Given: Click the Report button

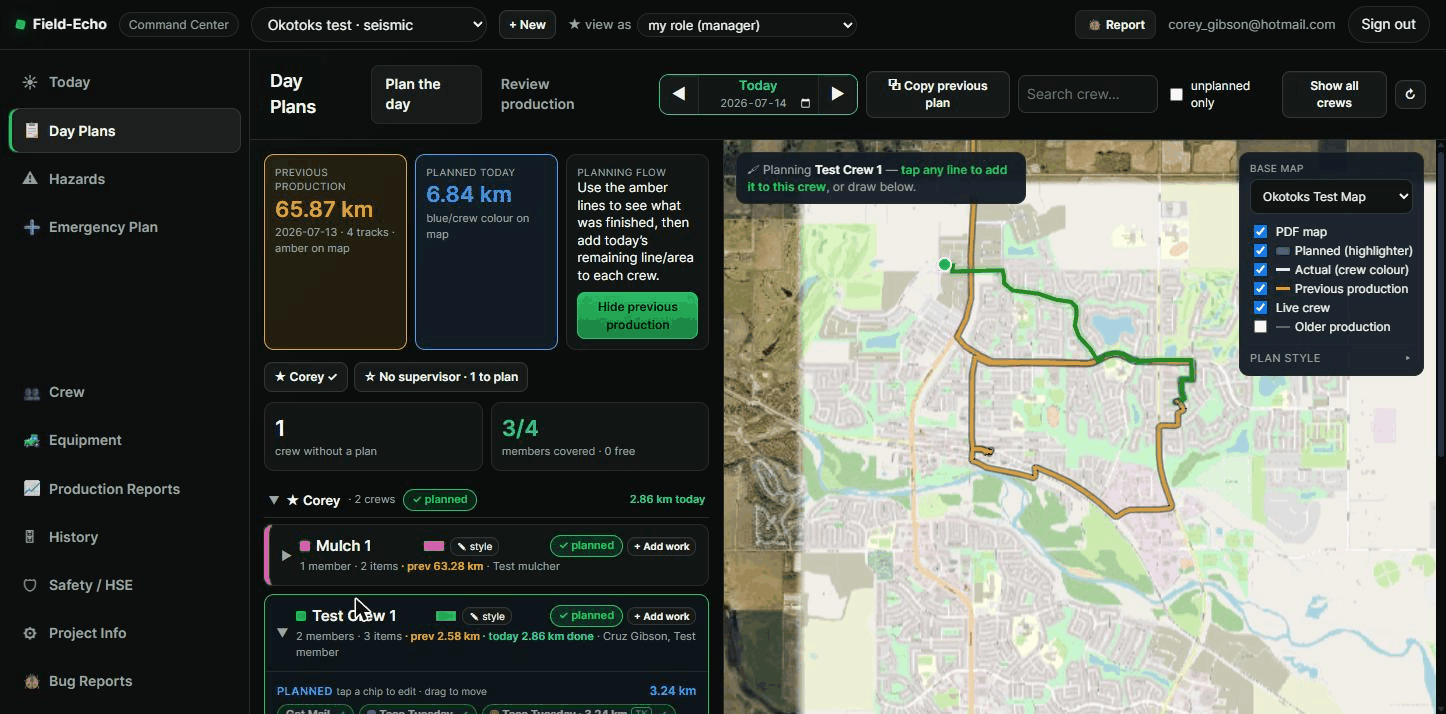Looking at the screenshot, I should pyautogui.click(x=1116, y=25).
